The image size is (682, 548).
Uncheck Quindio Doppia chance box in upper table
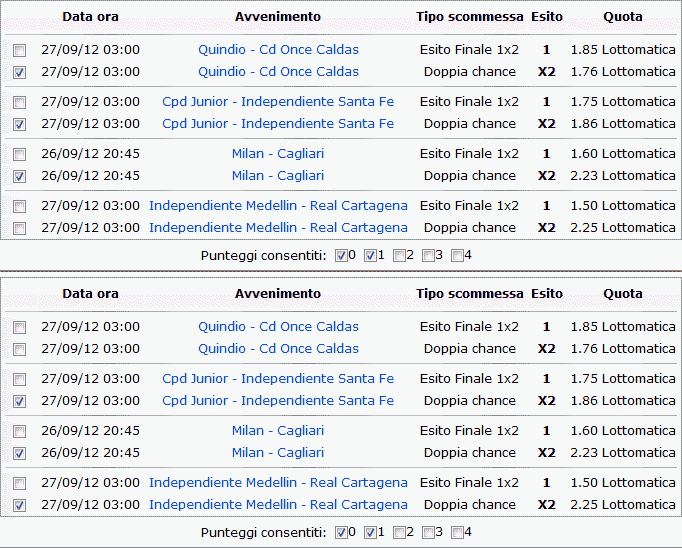[x=20, y=72]
